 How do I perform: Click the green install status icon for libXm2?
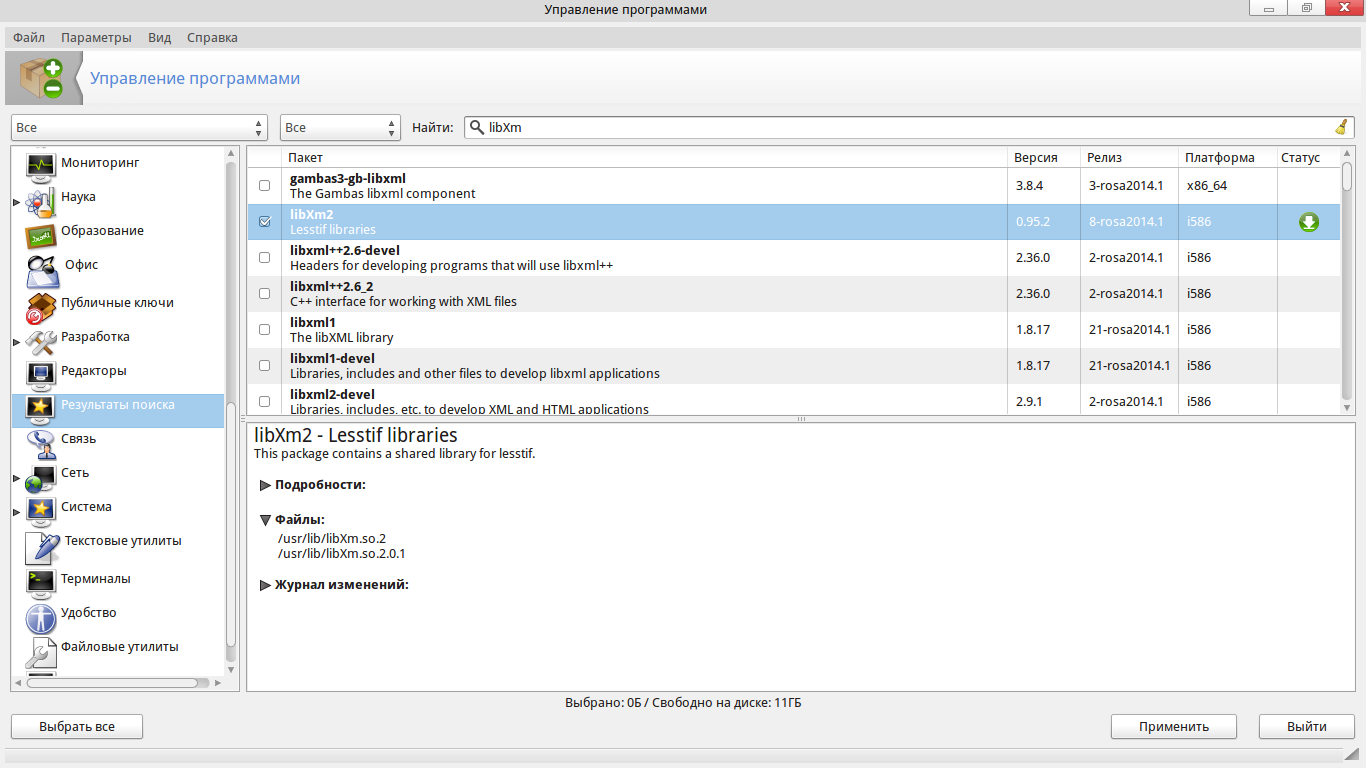1309,222
